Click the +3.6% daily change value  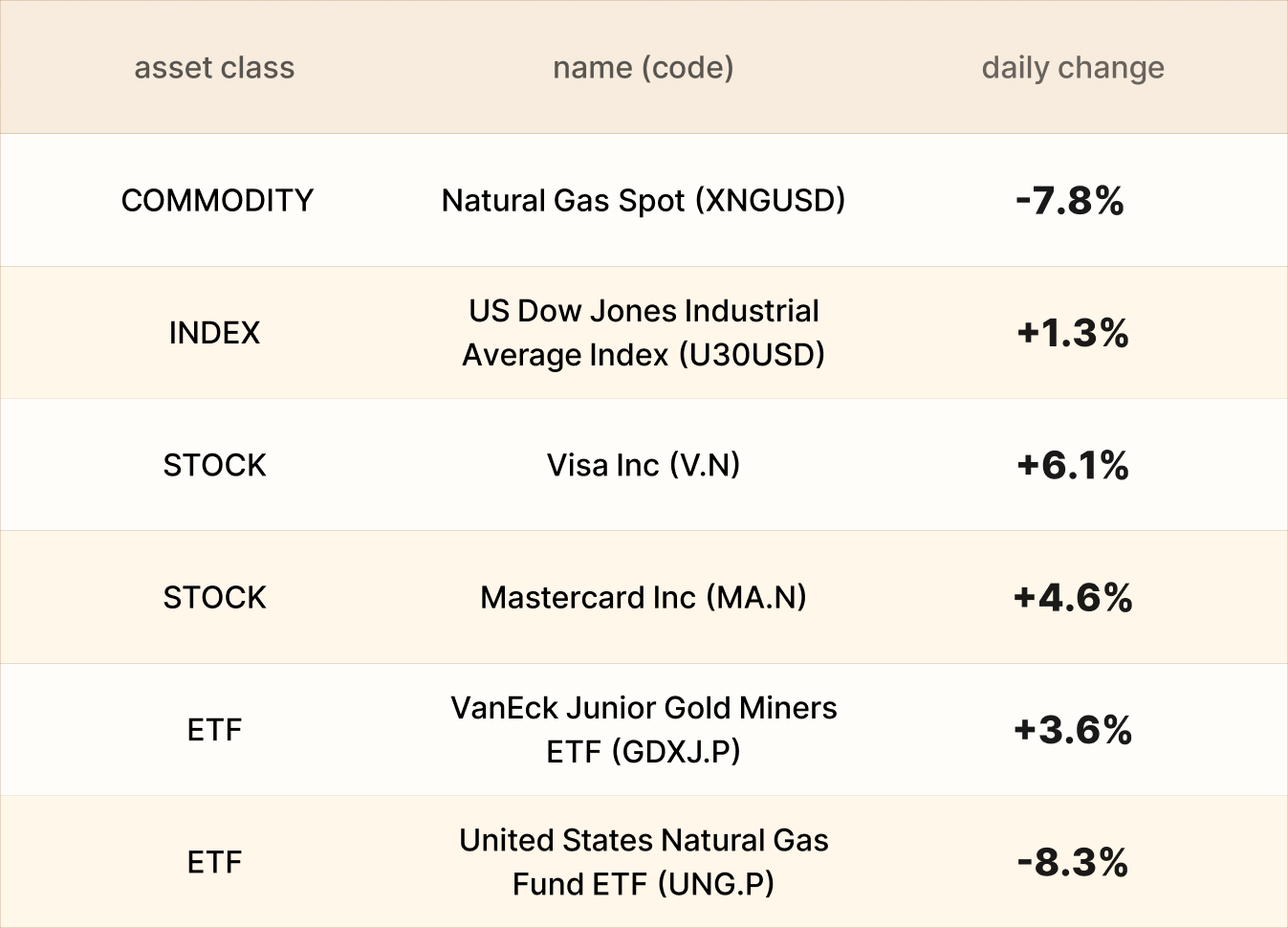[x=1072, y=729]
